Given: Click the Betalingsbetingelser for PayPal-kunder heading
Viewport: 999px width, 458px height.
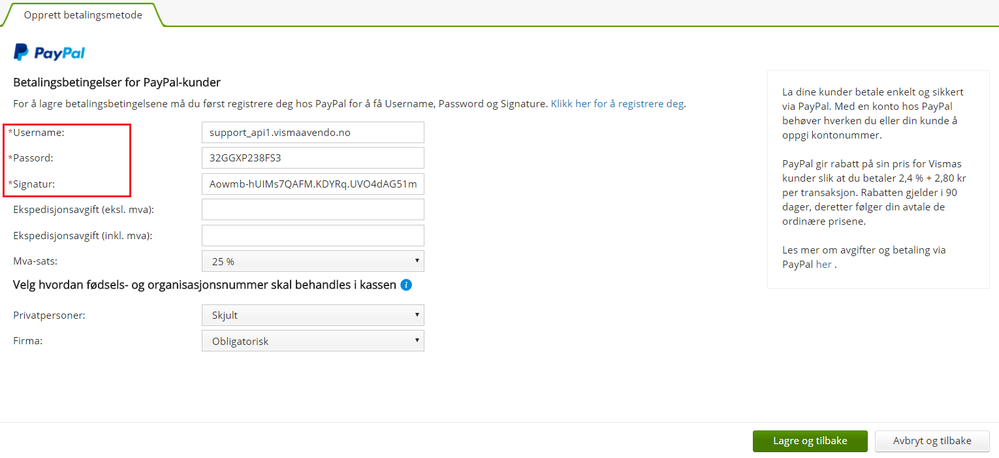Looking at the screenshot, I should pos(116,82).
